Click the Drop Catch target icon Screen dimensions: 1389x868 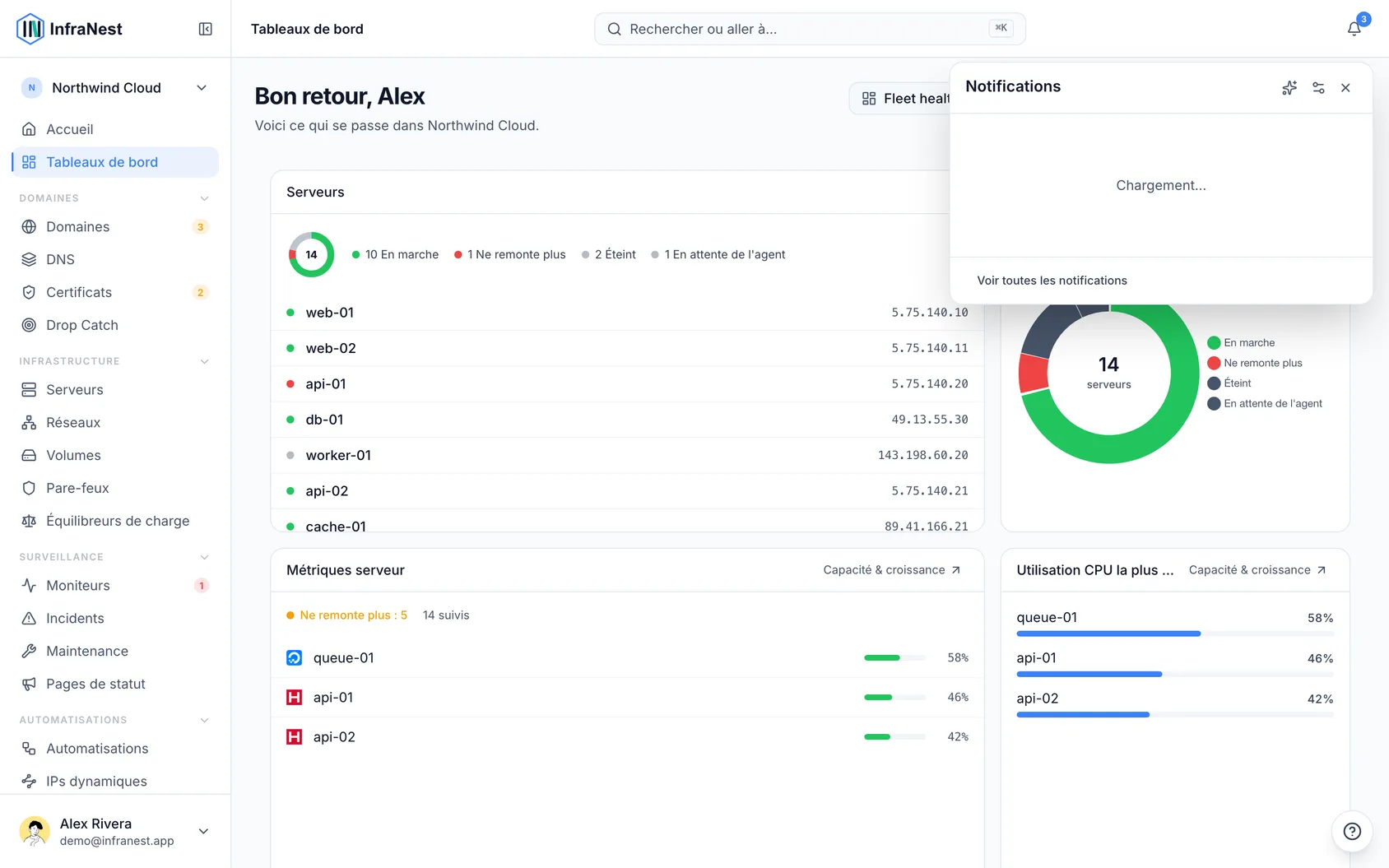click(x=29, y=325)
